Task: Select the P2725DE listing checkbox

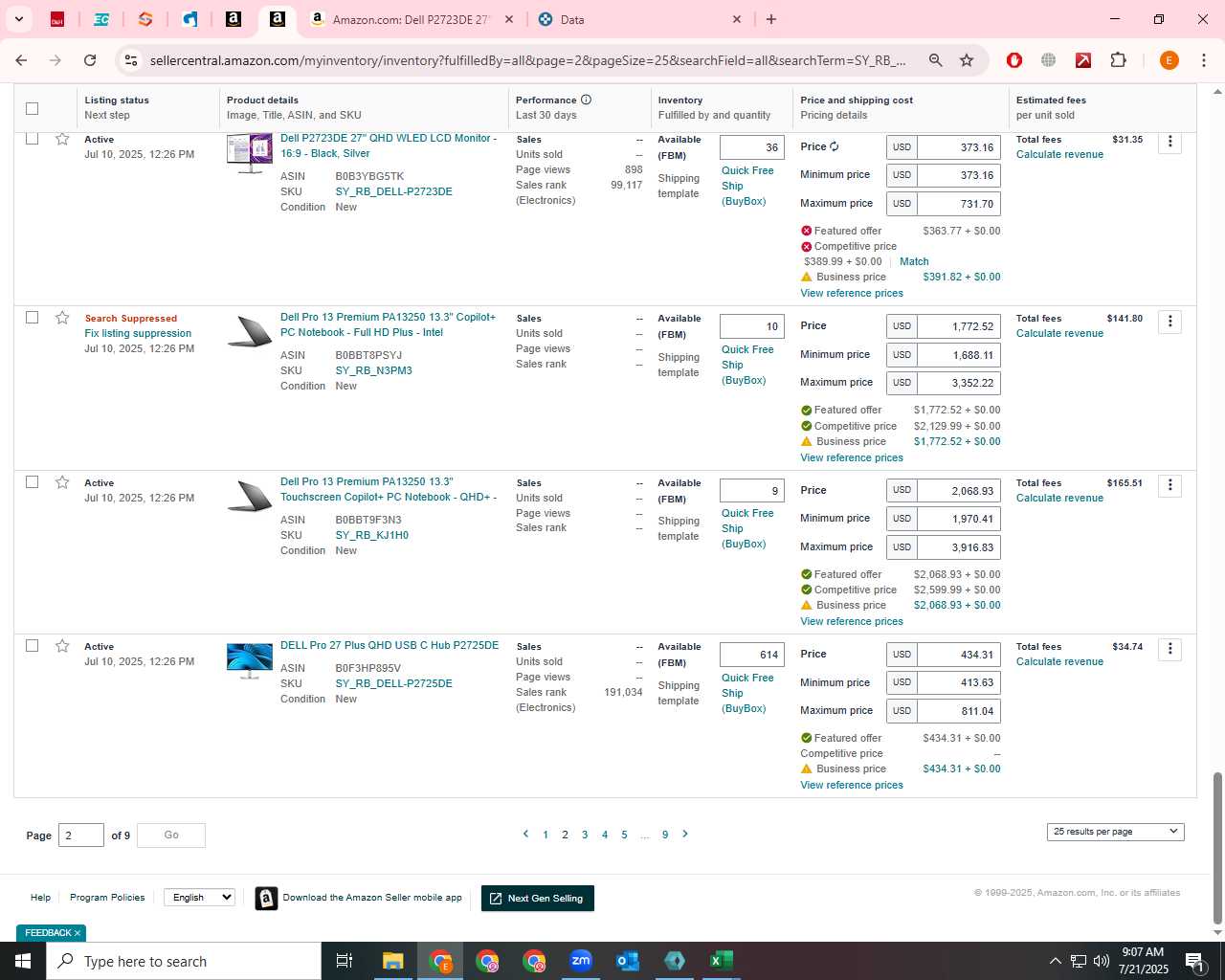Action: click(32, 646)
